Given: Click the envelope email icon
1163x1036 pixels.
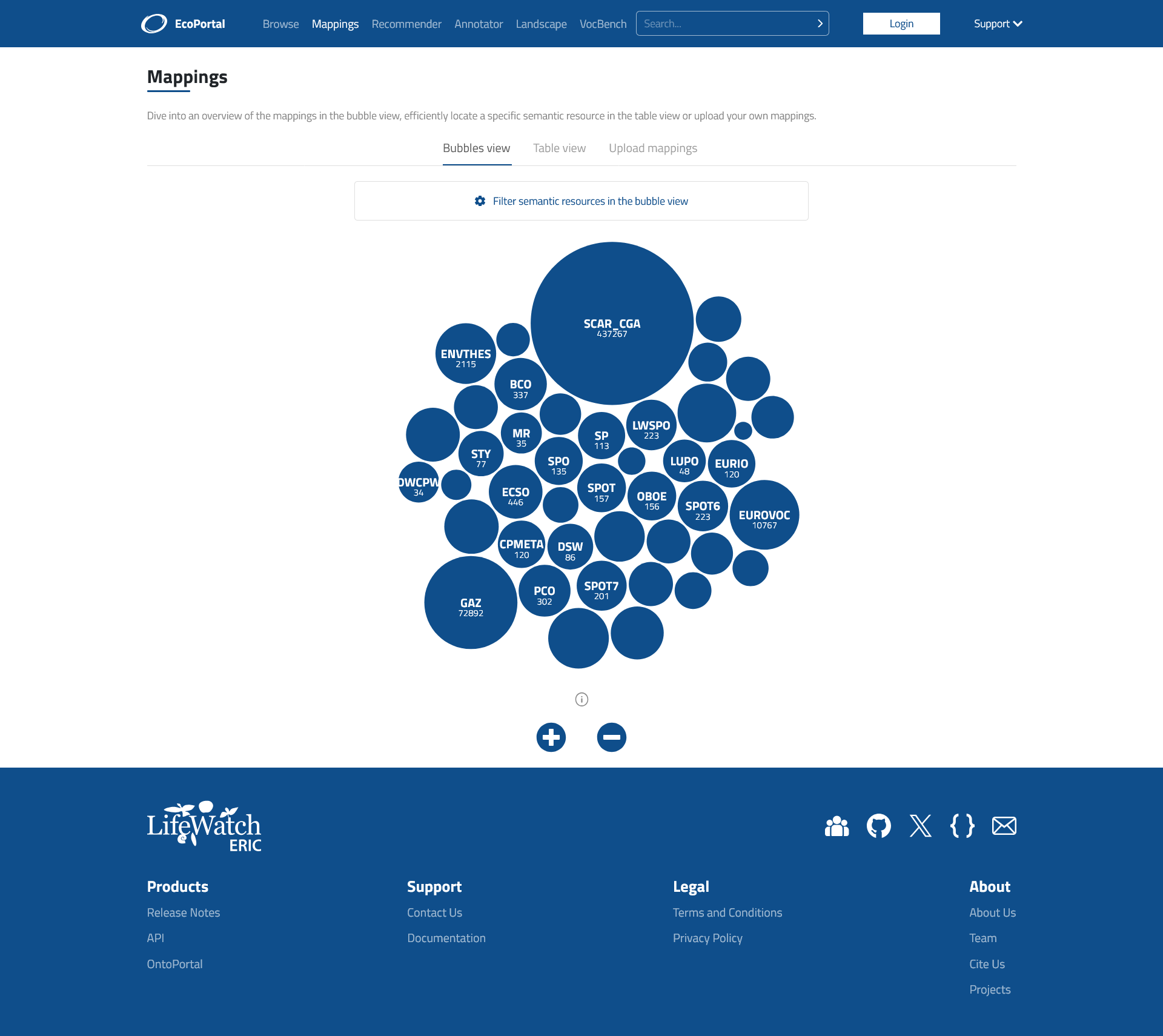Looking at the screenshot, I should (x=1004, y=825).
